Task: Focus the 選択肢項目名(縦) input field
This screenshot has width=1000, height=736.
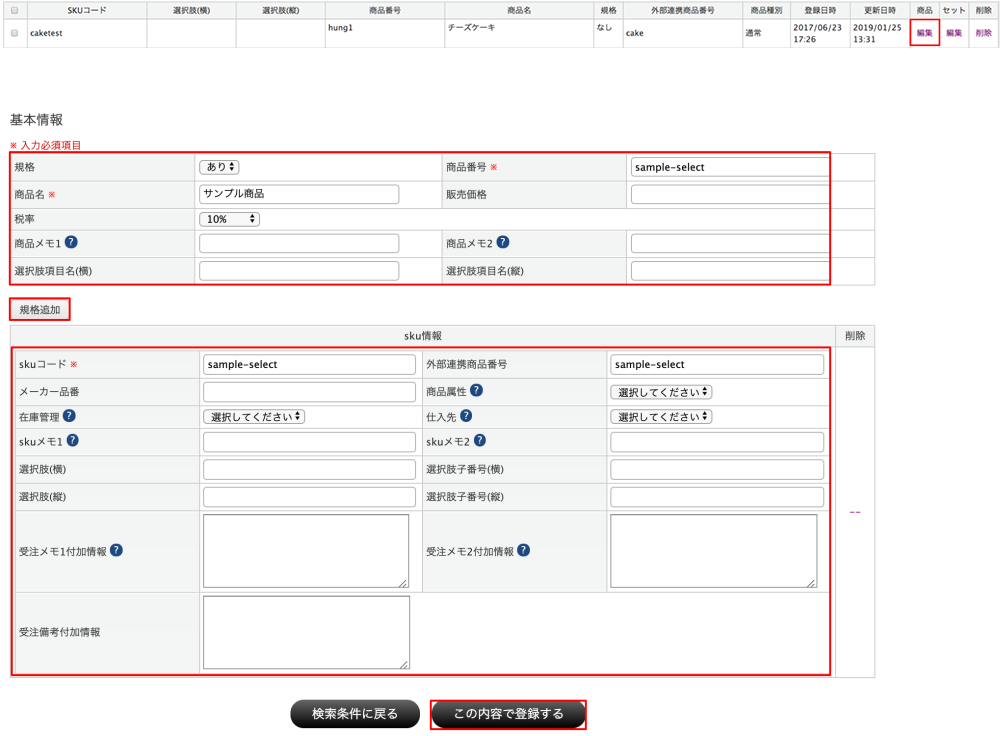Action: coord(730,270)
